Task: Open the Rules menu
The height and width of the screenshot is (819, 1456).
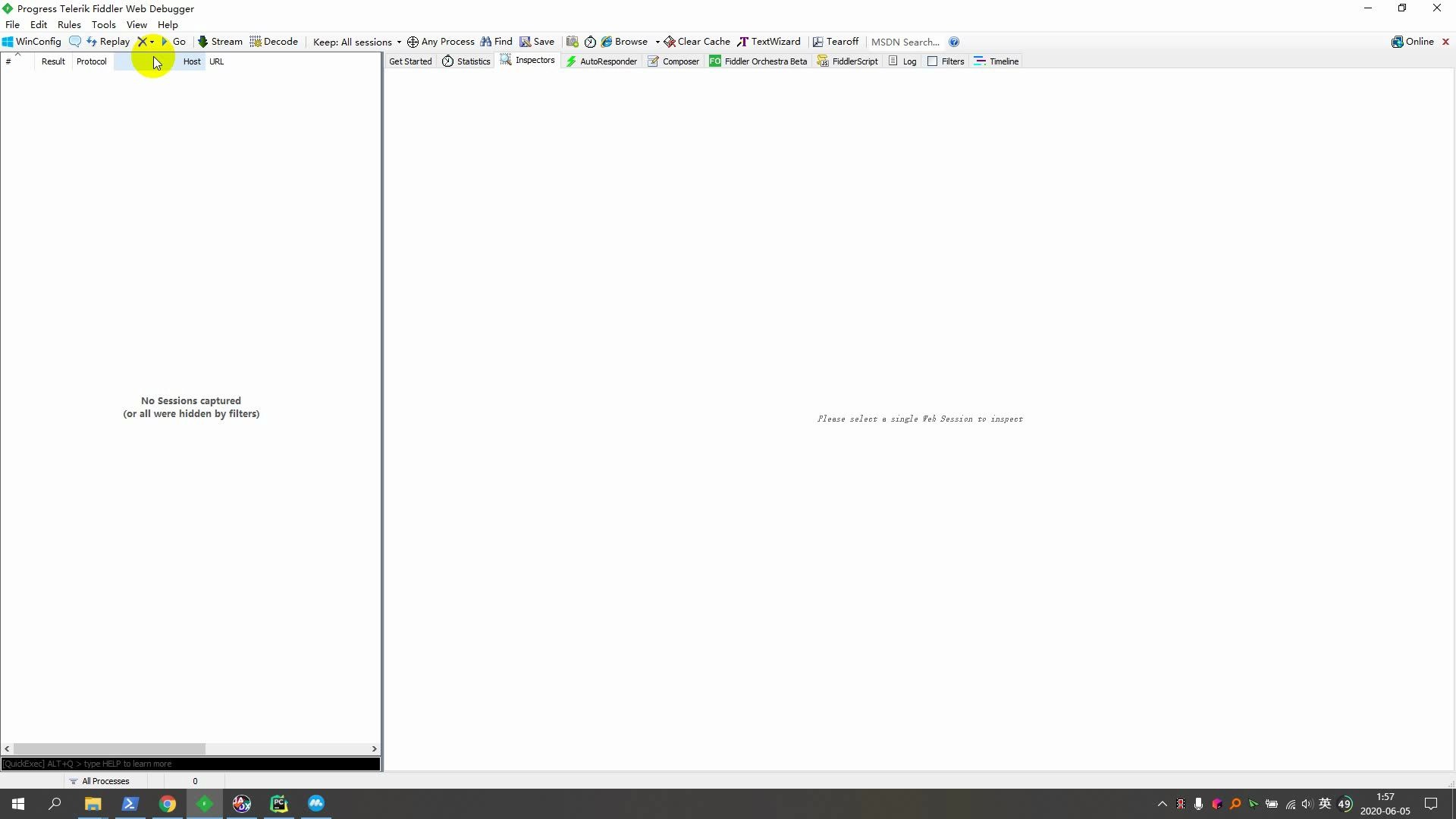Action: pos(69,24)
